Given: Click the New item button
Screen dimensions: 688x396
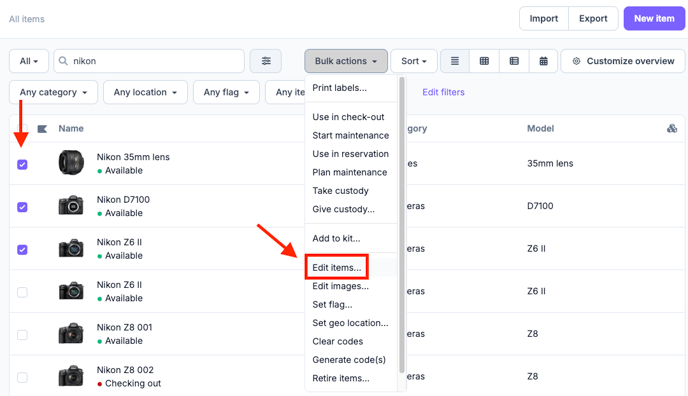Looking at the screenshot, I should tap(654, 18).
